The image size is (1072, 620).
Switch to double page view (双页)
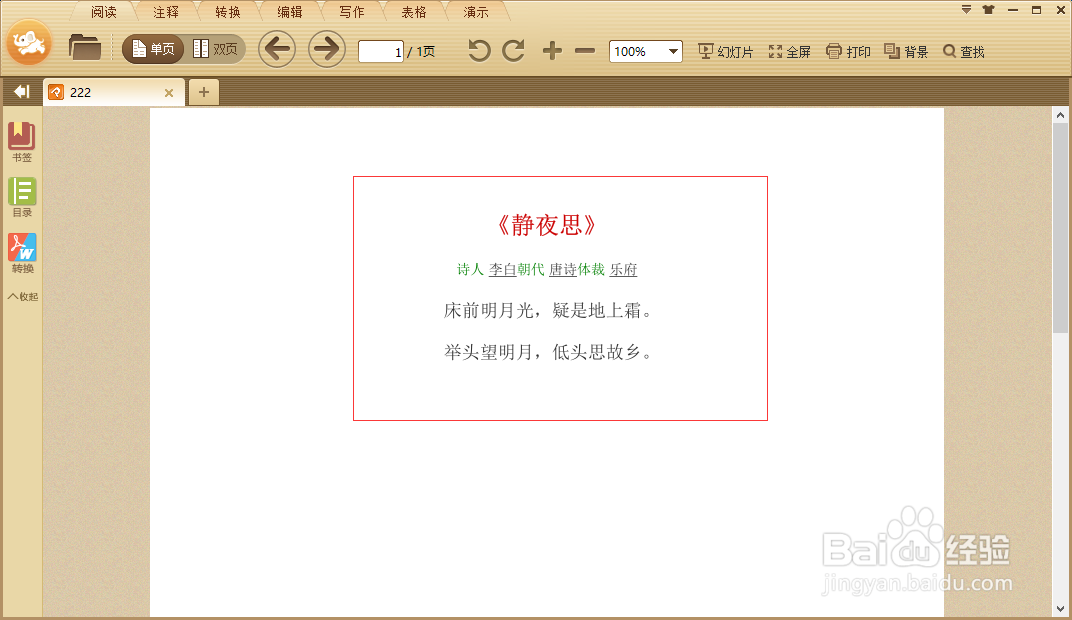click(215, 49)
